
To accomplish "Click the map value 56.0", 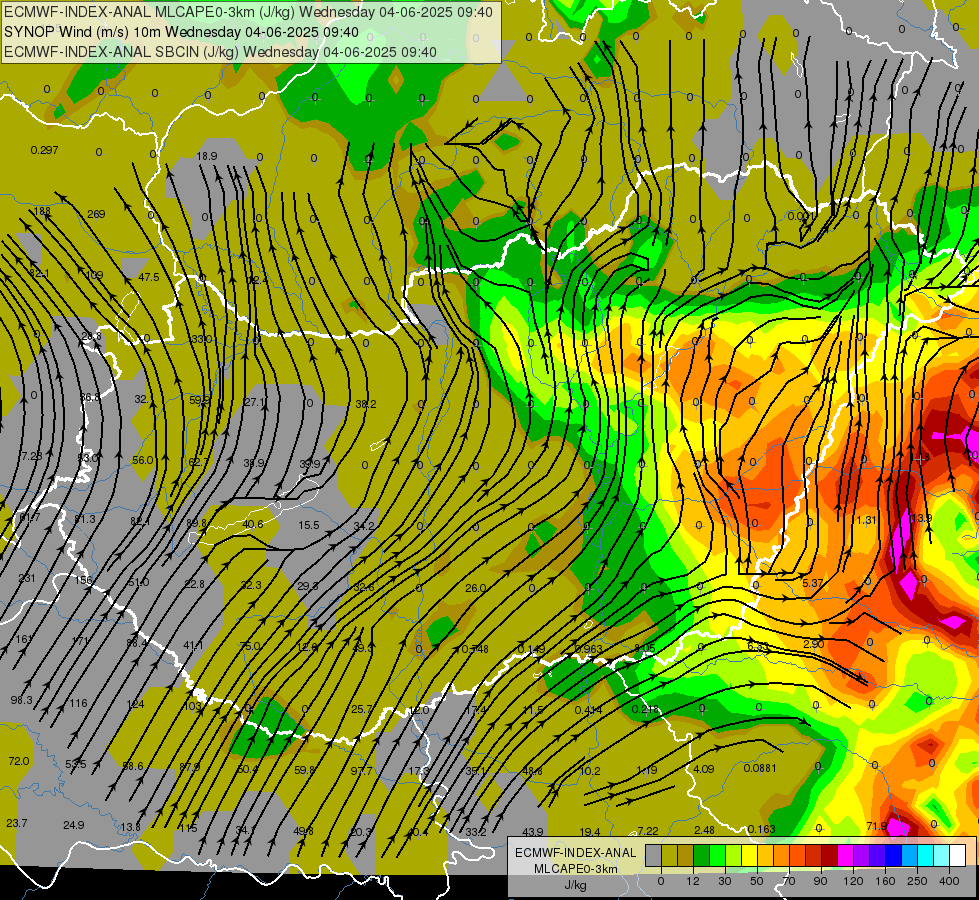I will (142, 460).
